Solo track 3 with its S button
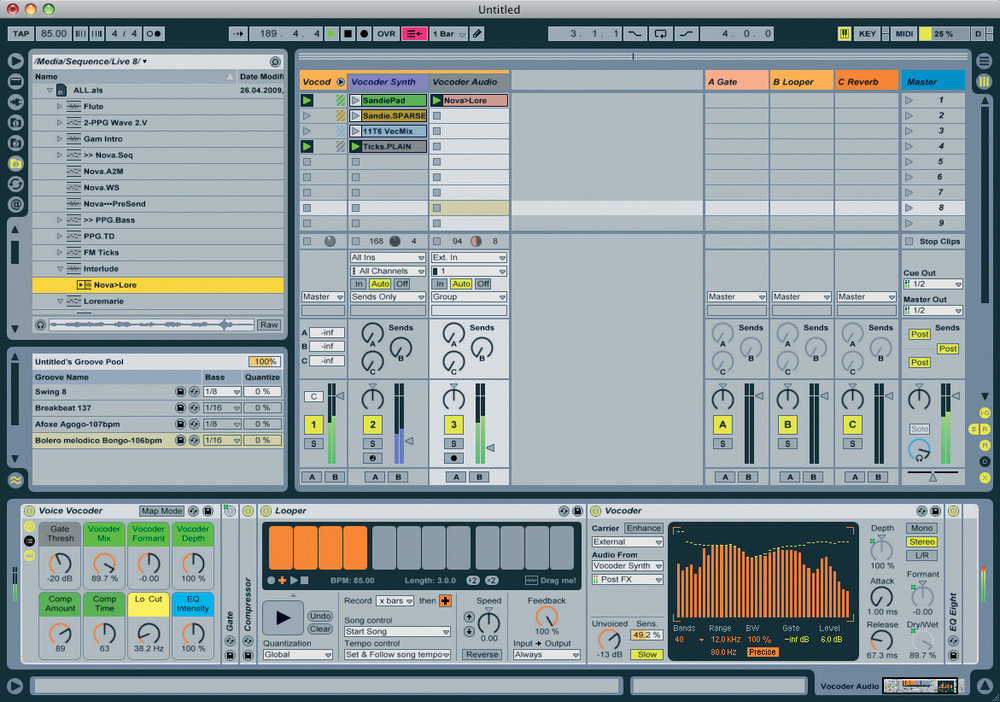This screenshot has height=702, width=1000. pos(453,444)
